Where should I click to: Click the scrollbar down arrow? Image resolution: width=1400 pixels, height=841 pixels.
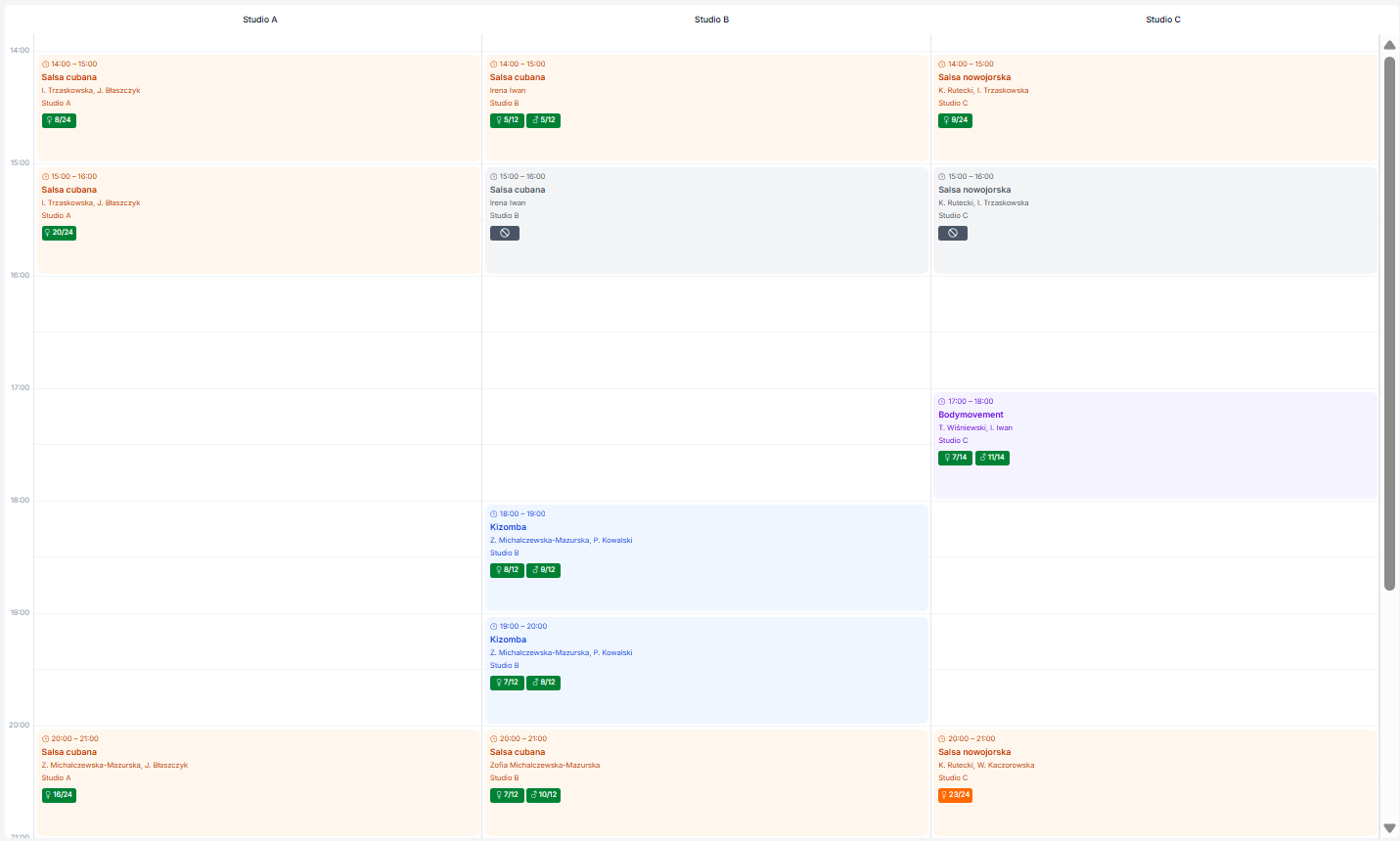(x=1389, y=828)
